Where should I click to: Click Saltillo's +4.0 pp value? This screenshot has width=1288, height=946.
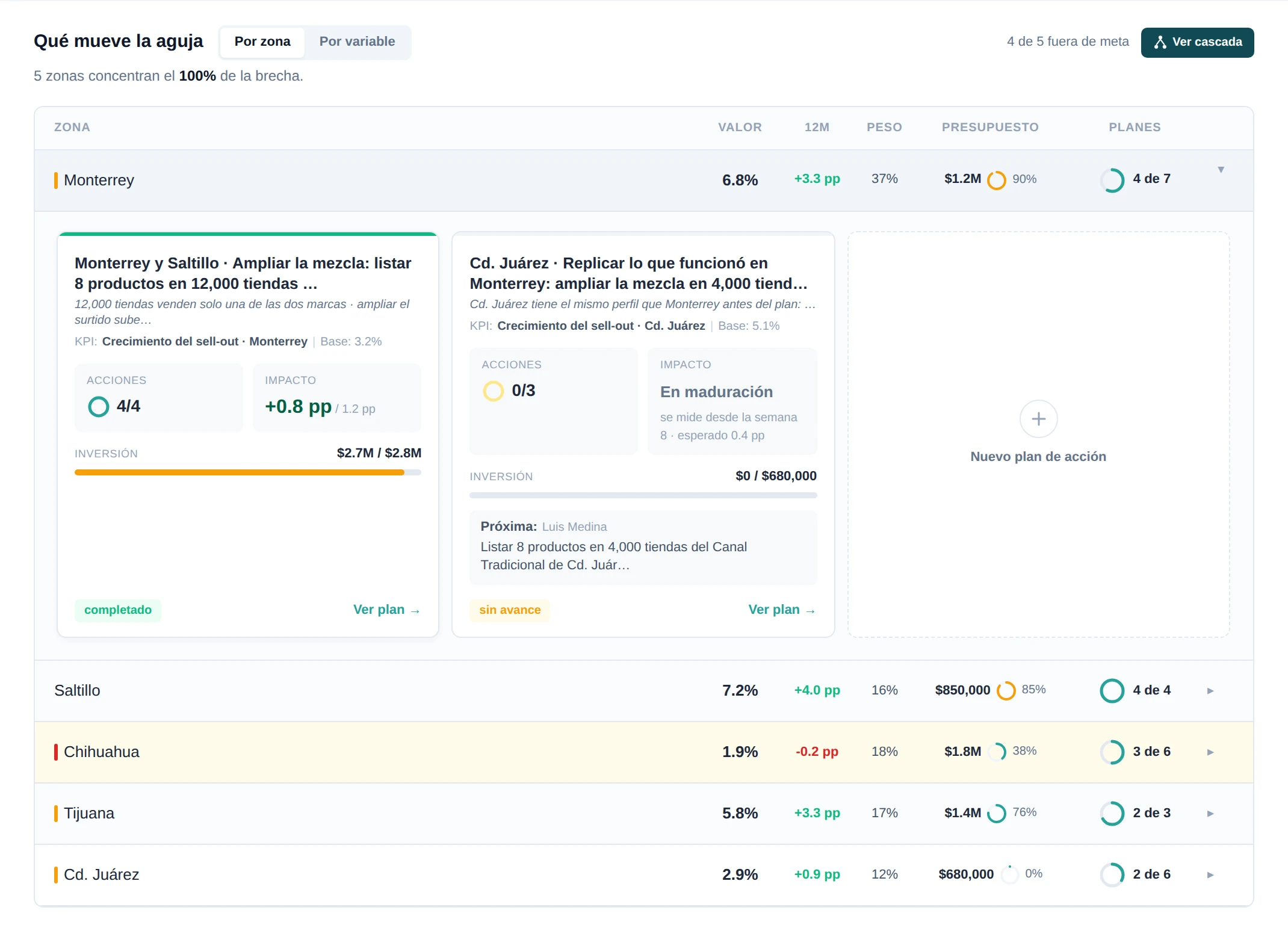[817, 690]
